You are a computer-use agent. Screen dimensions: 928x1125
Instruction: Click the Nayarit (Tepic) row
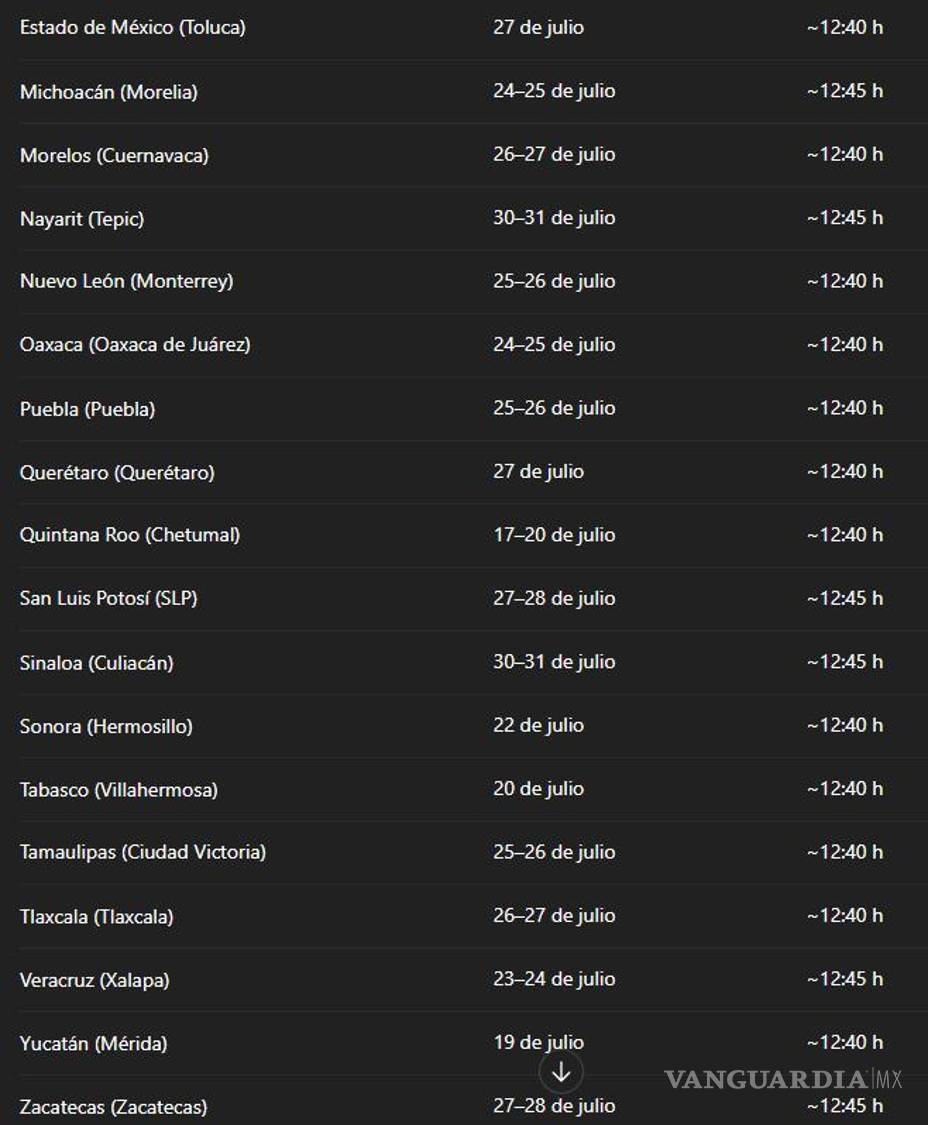coord(82,219)
